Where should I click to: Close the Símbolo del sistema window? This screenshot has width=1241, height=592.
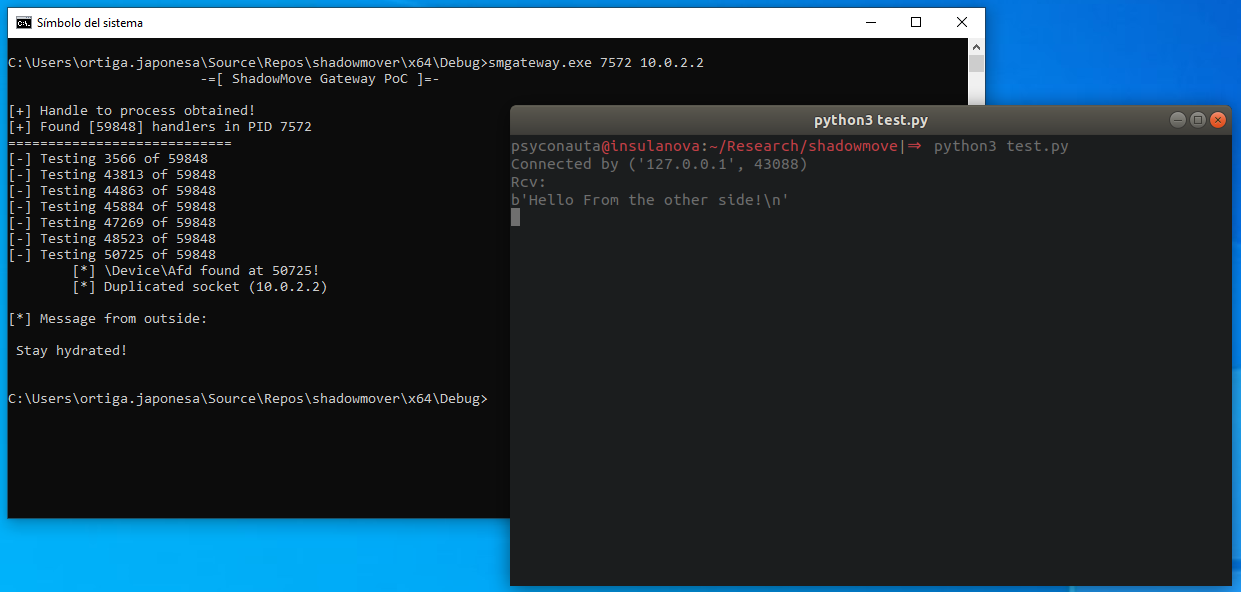click(x=961, y=23)
